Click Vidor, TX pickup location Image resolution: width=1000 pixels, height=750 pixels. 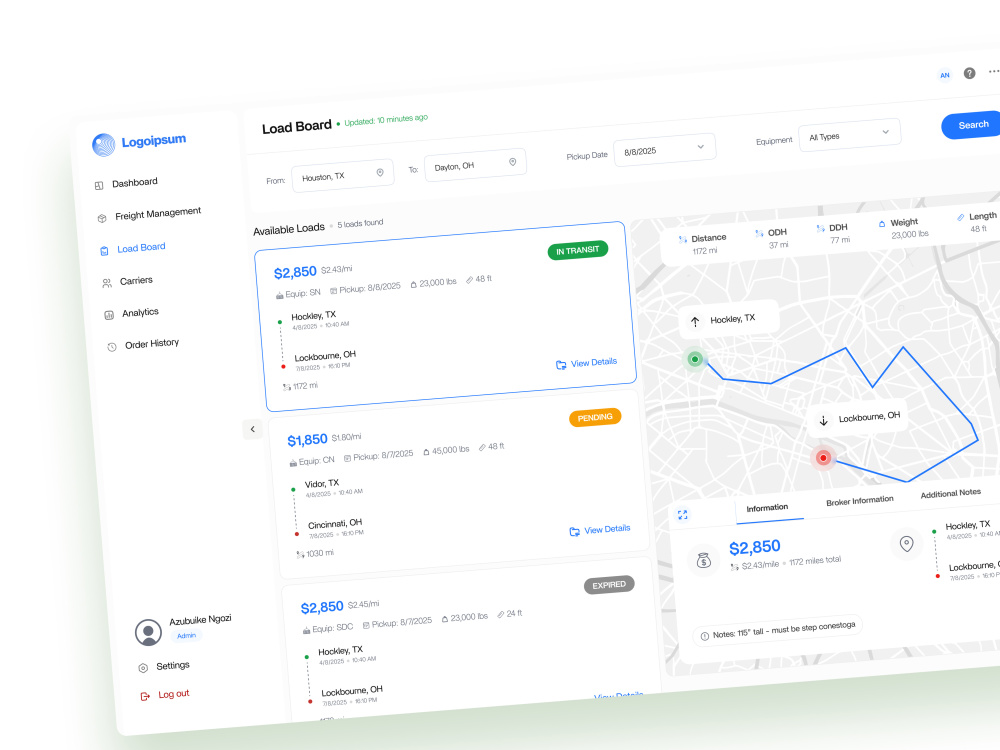pyautogui.click(x=321, y=483)
